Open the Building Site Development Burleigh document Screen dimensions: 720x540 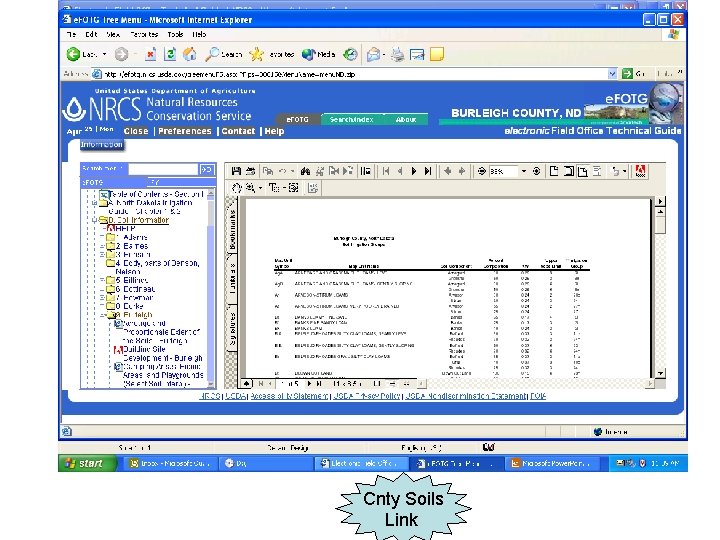click(163, 354)
